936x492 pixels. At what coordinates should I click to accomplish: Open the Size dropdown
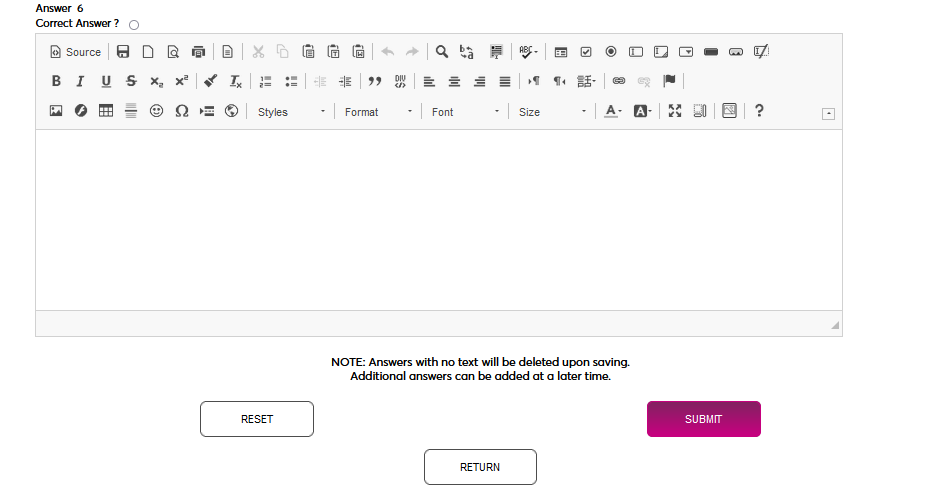coord(552,112)
